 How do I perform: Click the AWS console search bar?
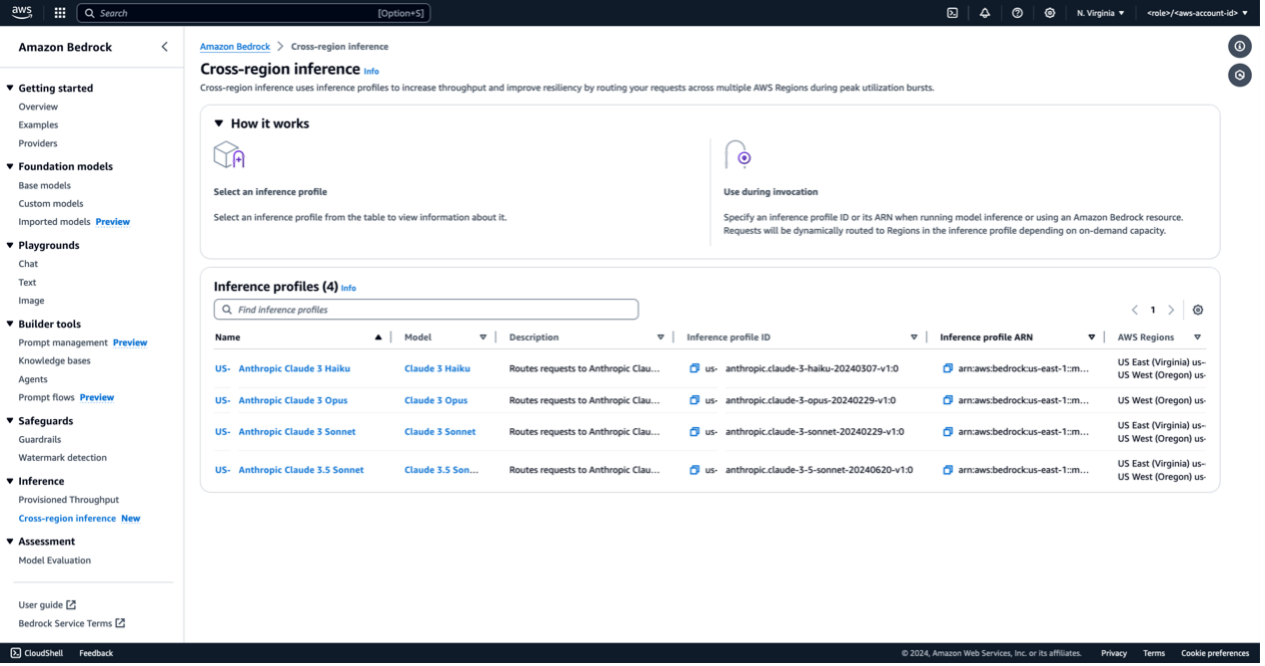(254, 13)
